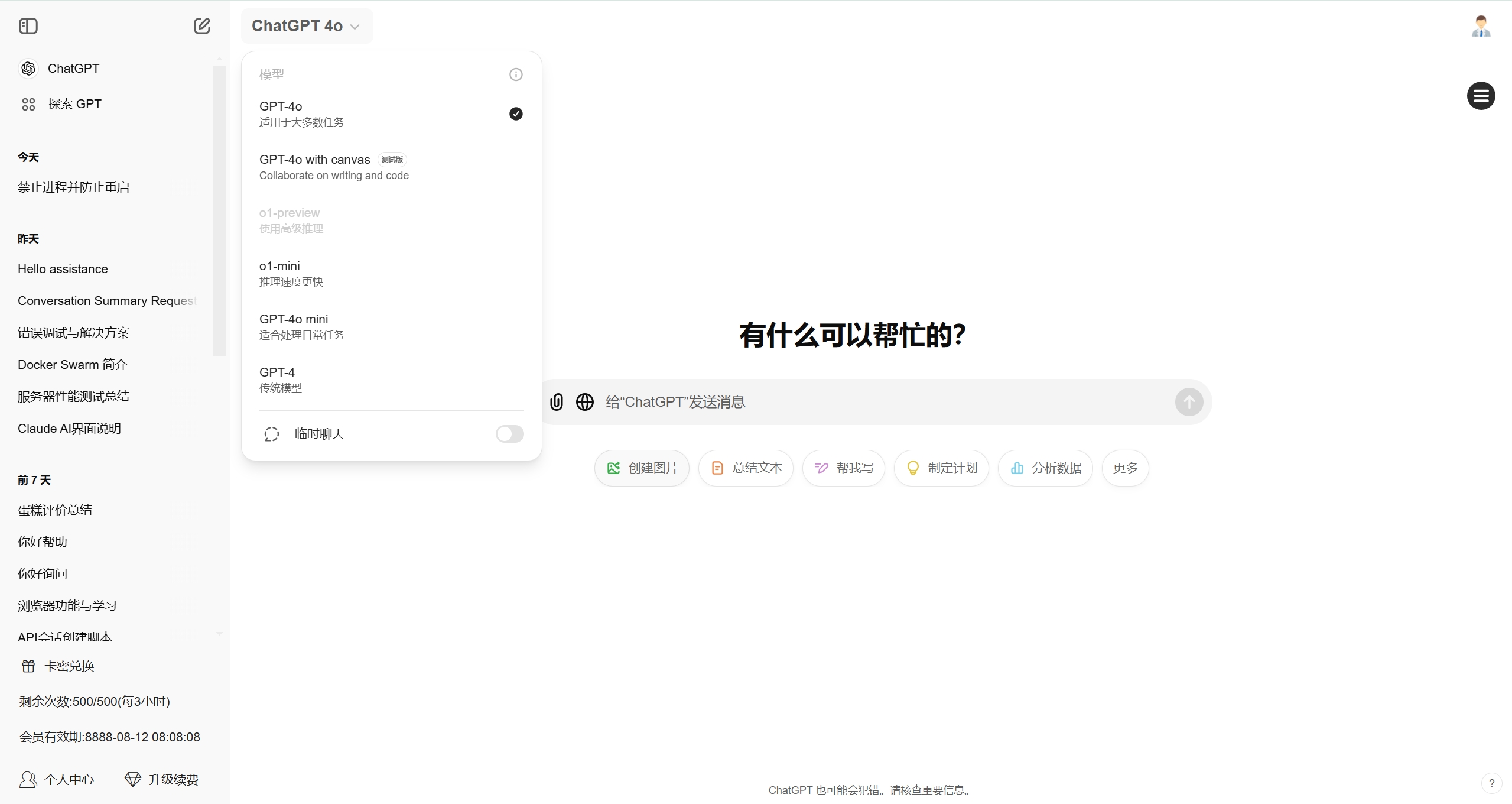Enable the temporary chat toggle
Image resolution: width=1512 pixels, height=804 pixels.
pyautogui.click(x=509, y=434)
